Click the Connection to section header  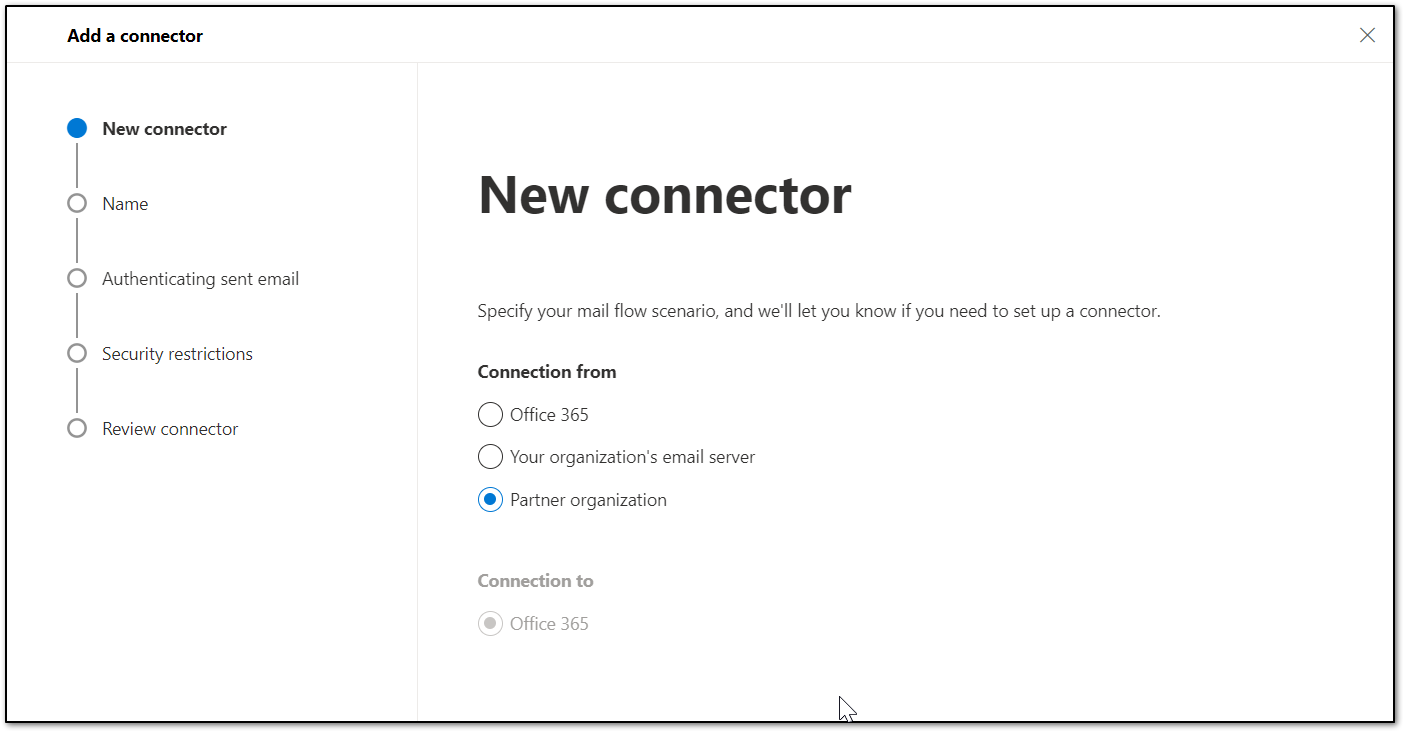pyautogui.click(x=535, y=580)
